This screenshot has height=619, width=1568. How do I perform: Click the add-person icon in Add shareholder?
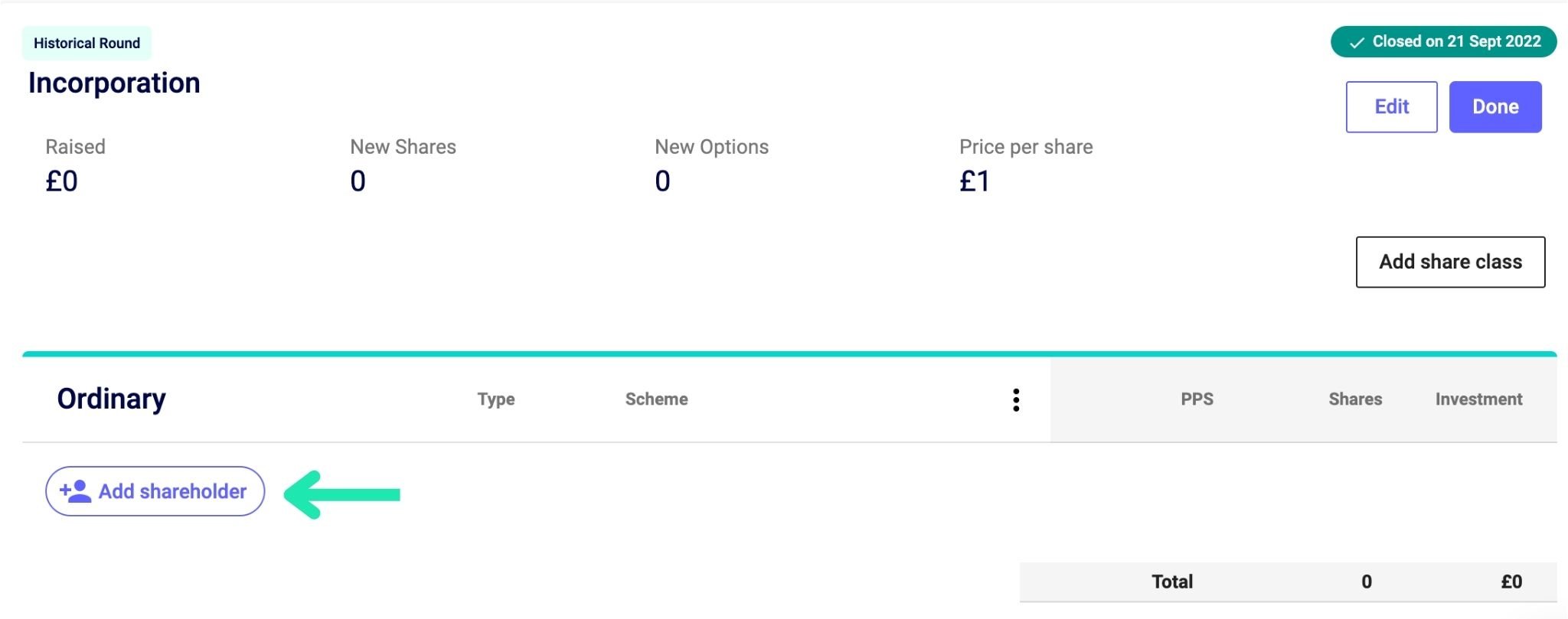click(x=75, y=491)
